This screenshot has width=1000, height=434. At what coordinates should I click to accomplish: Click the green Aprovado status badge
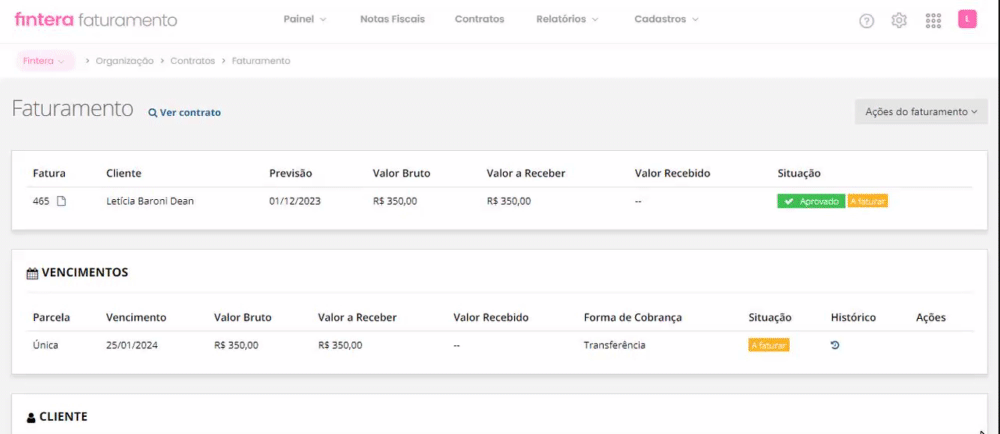tap(811, 201)
